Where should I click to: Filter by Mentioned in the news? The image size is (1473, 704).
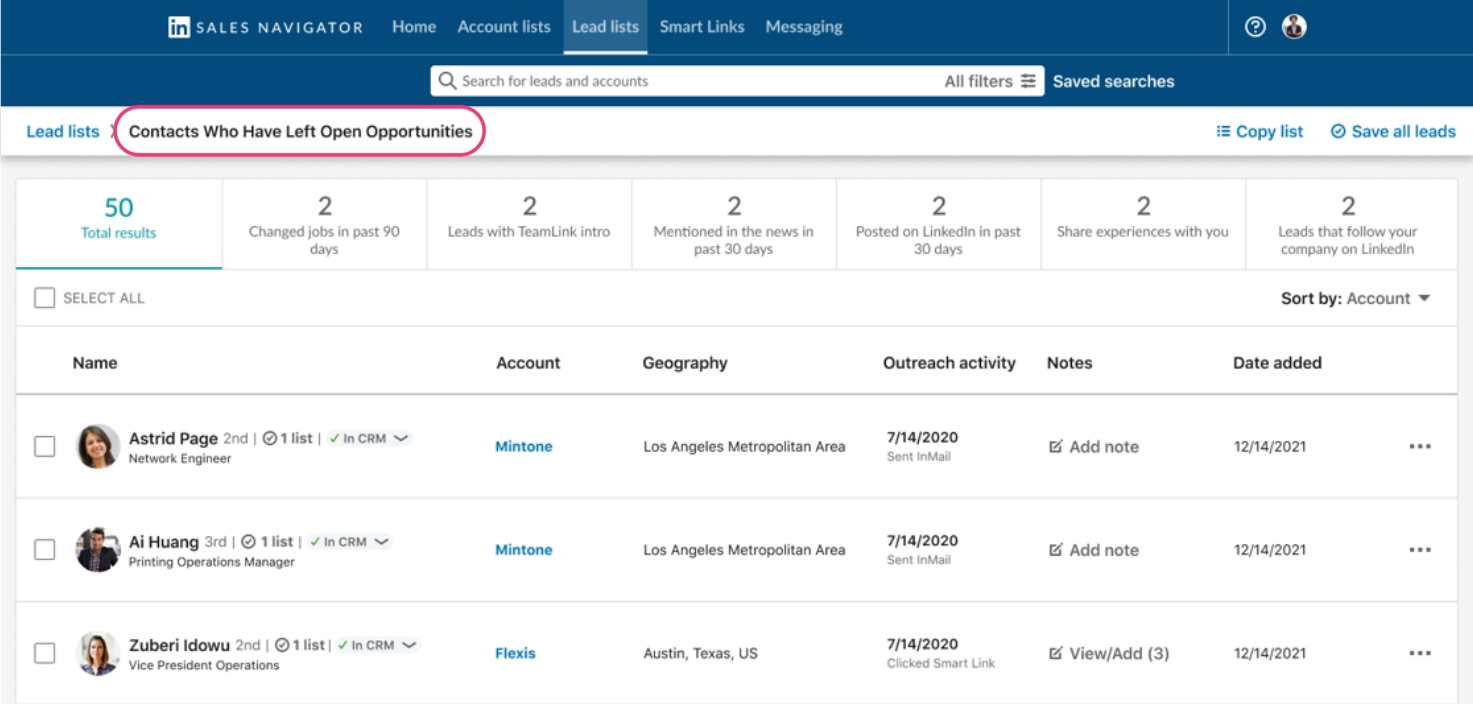(x=734, y=224)
